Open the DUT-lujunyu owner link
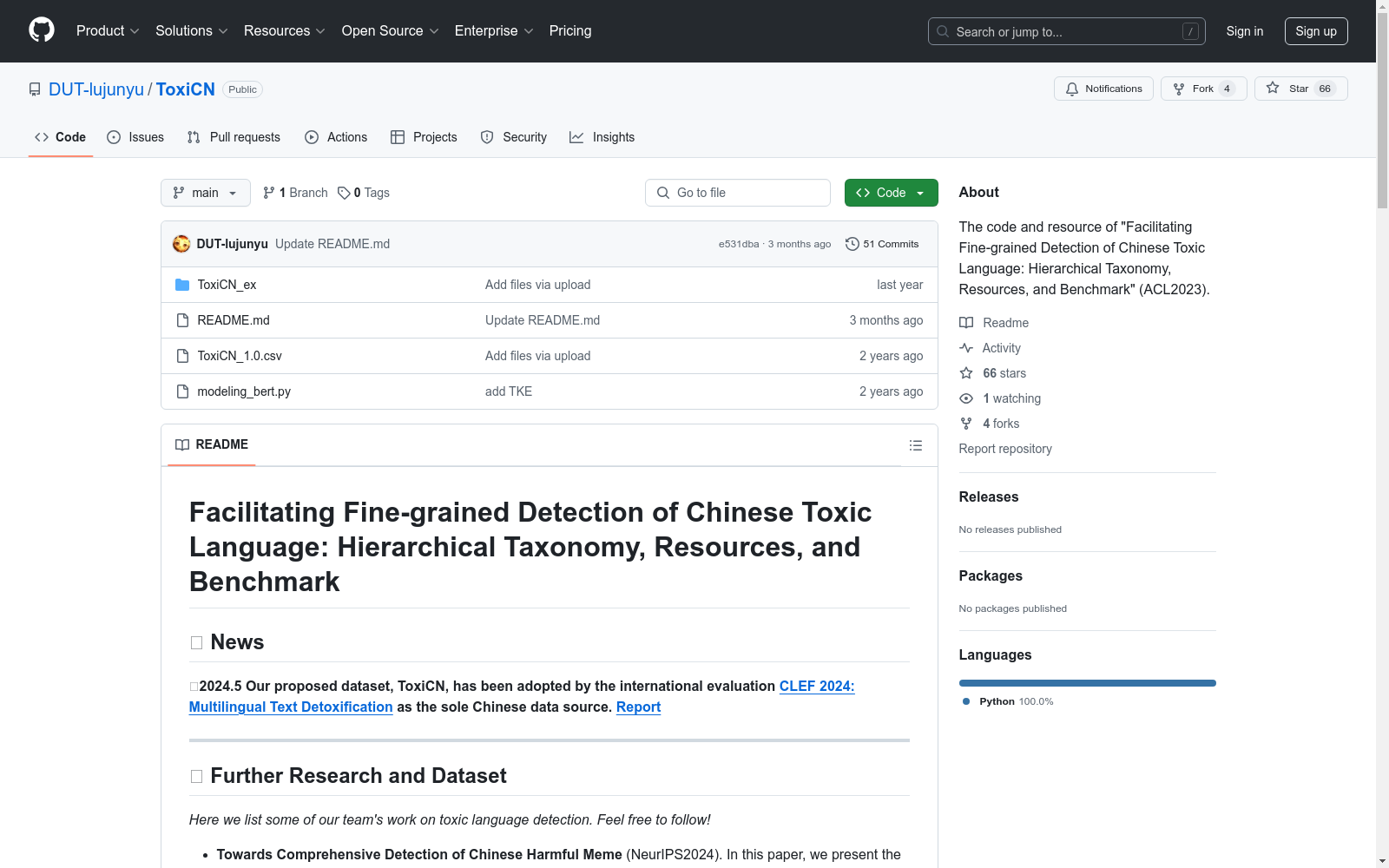The width and height of the screenshot is (1389, 868). tap(96, 89)
